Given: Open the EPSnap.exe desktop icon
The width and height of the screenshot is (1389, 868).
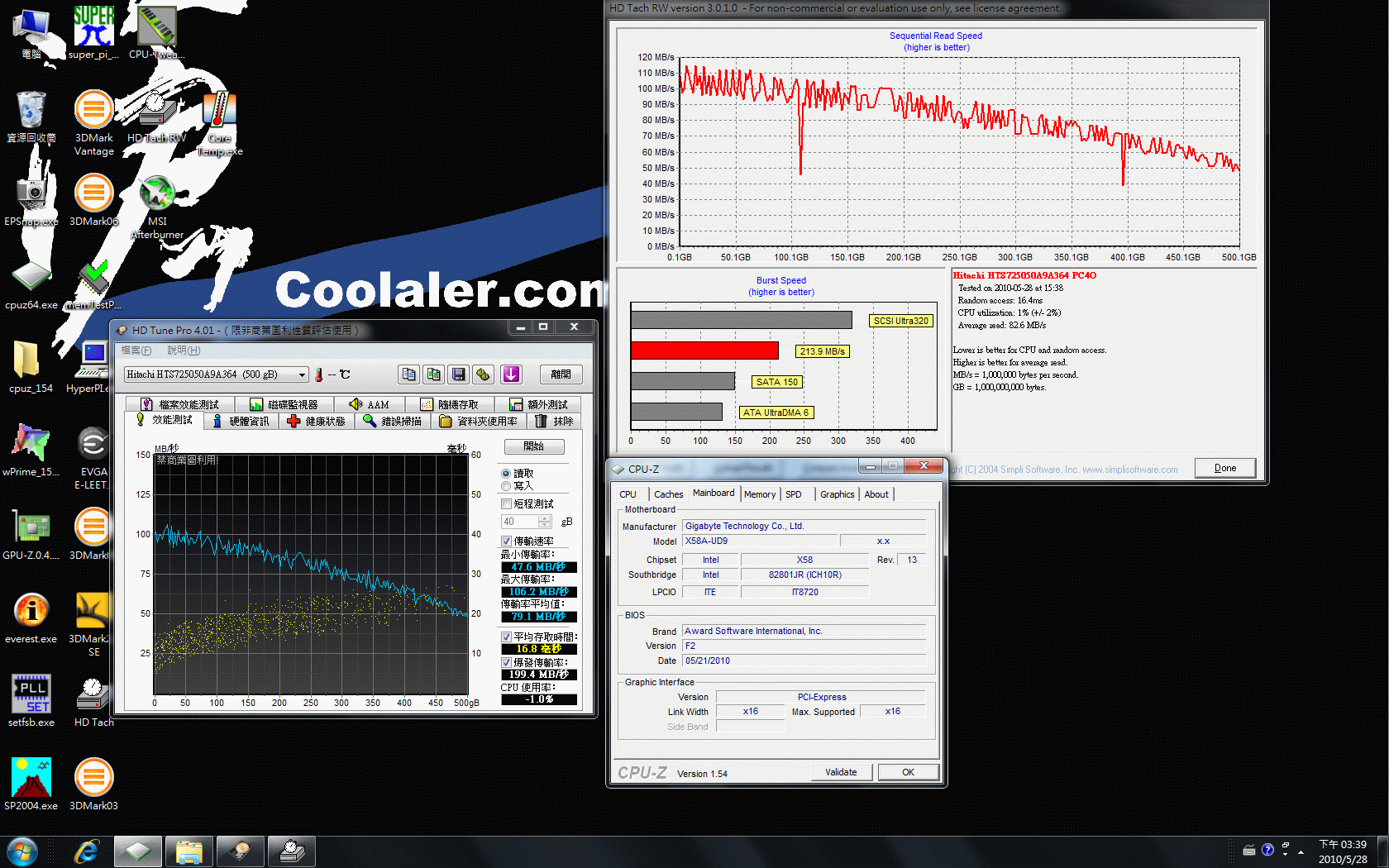Looking at the screenshot, I should pos(31,200).
